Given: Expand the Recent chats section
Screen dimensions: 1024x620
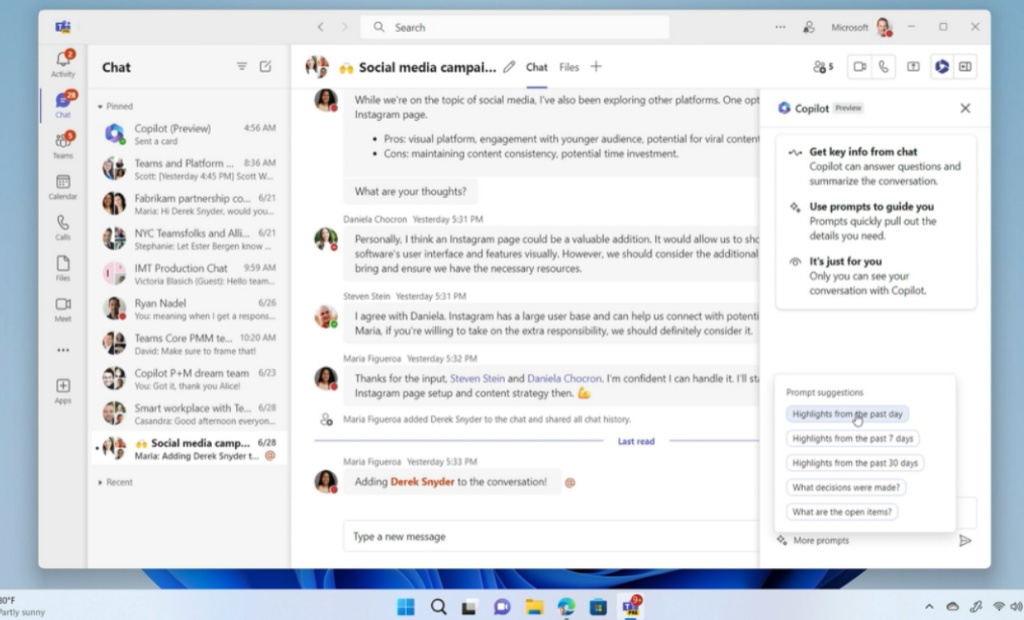Looking at the screenshot, I should click(115, 482).
